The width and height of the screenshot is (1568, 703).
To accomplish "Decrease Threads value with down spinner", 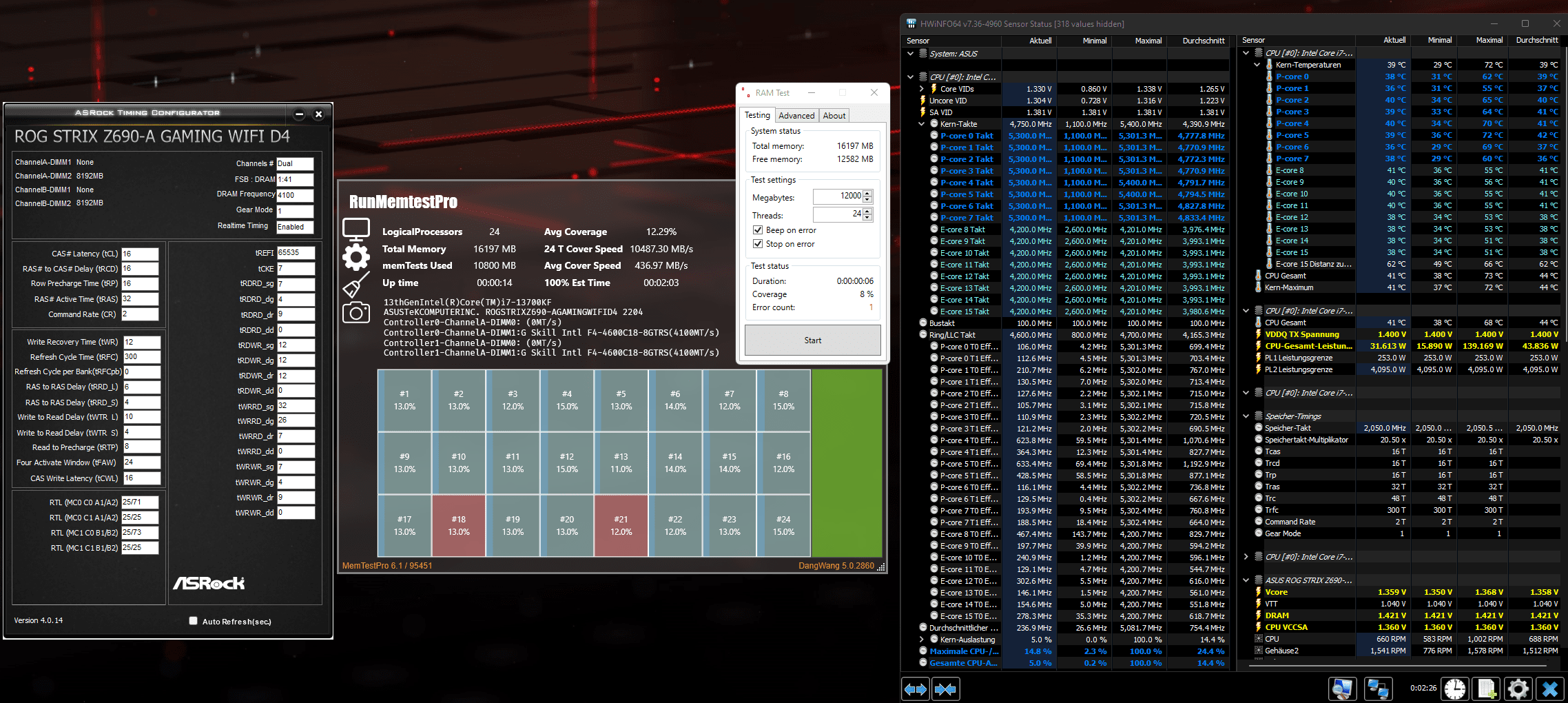I will [867, 218].
